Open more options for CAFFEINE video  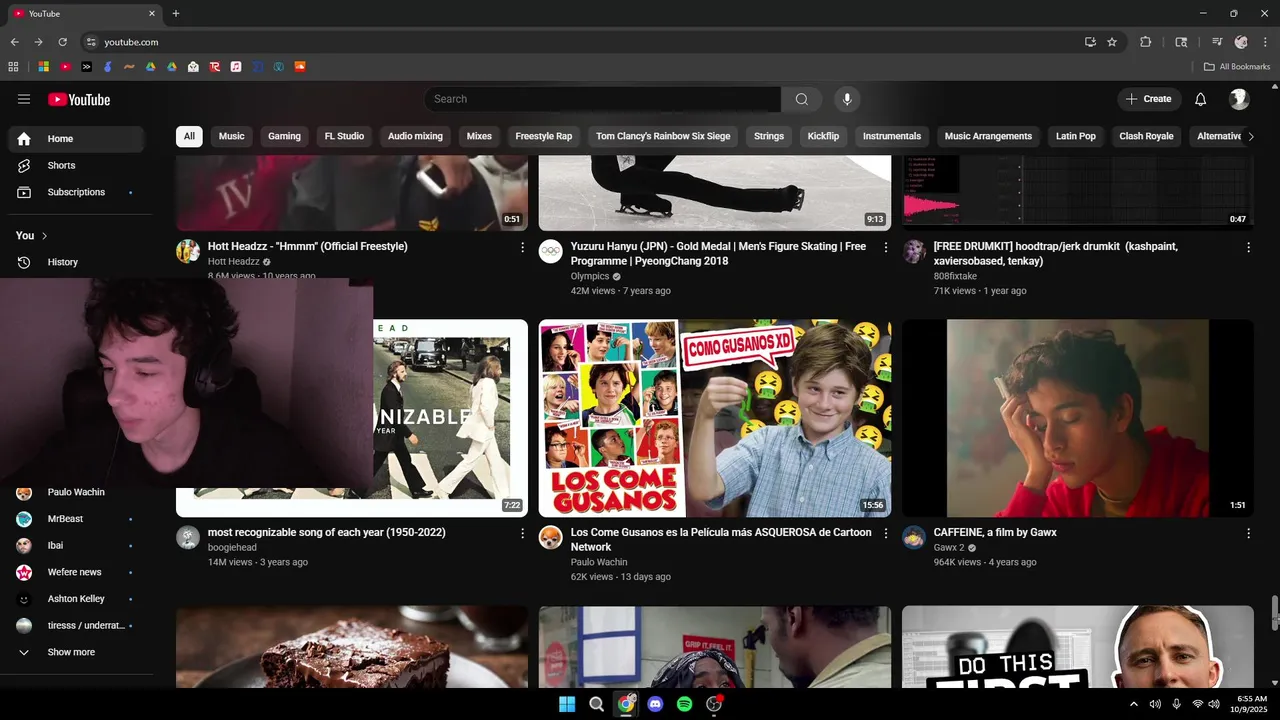coord(1248,534)
